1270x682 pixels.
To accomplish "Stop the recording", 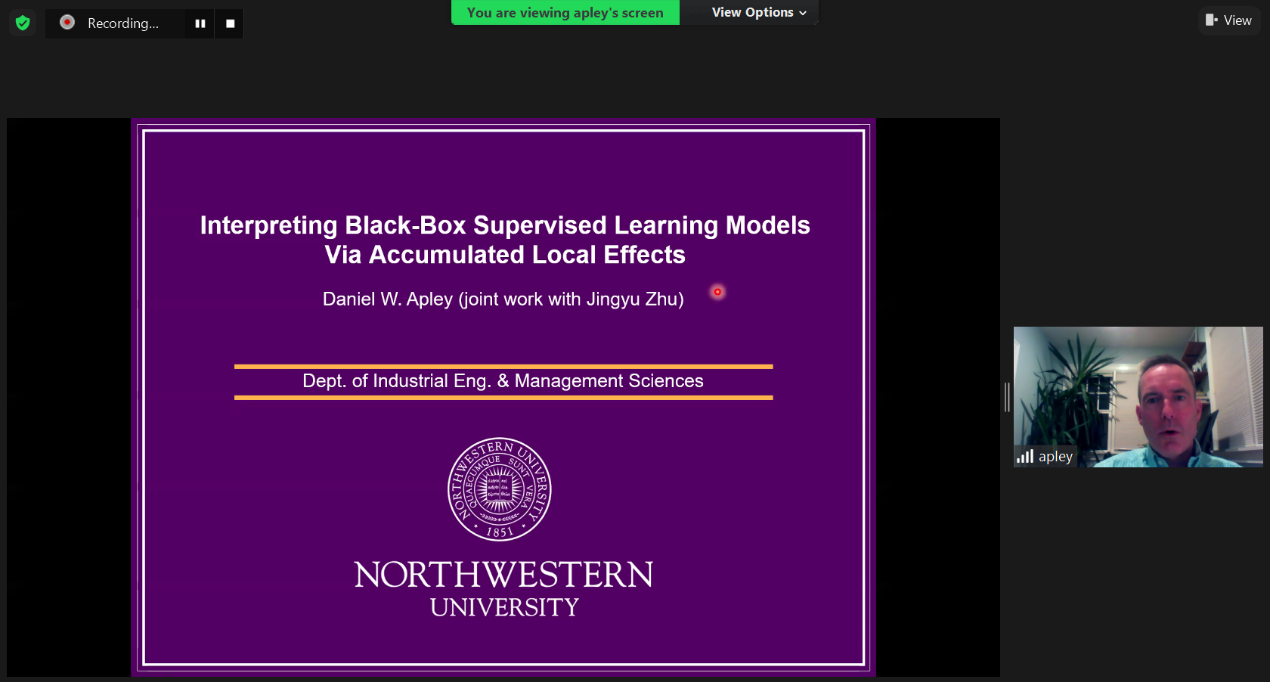I will [230, 23].
